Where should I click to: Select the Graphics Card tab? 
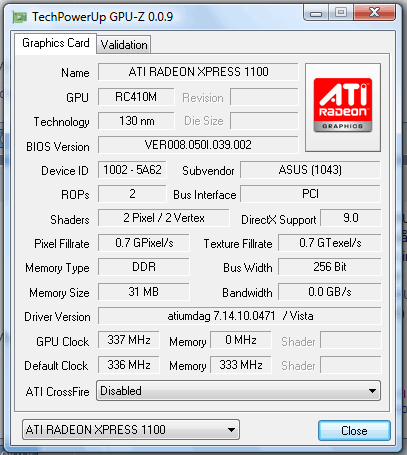(56, 43)
